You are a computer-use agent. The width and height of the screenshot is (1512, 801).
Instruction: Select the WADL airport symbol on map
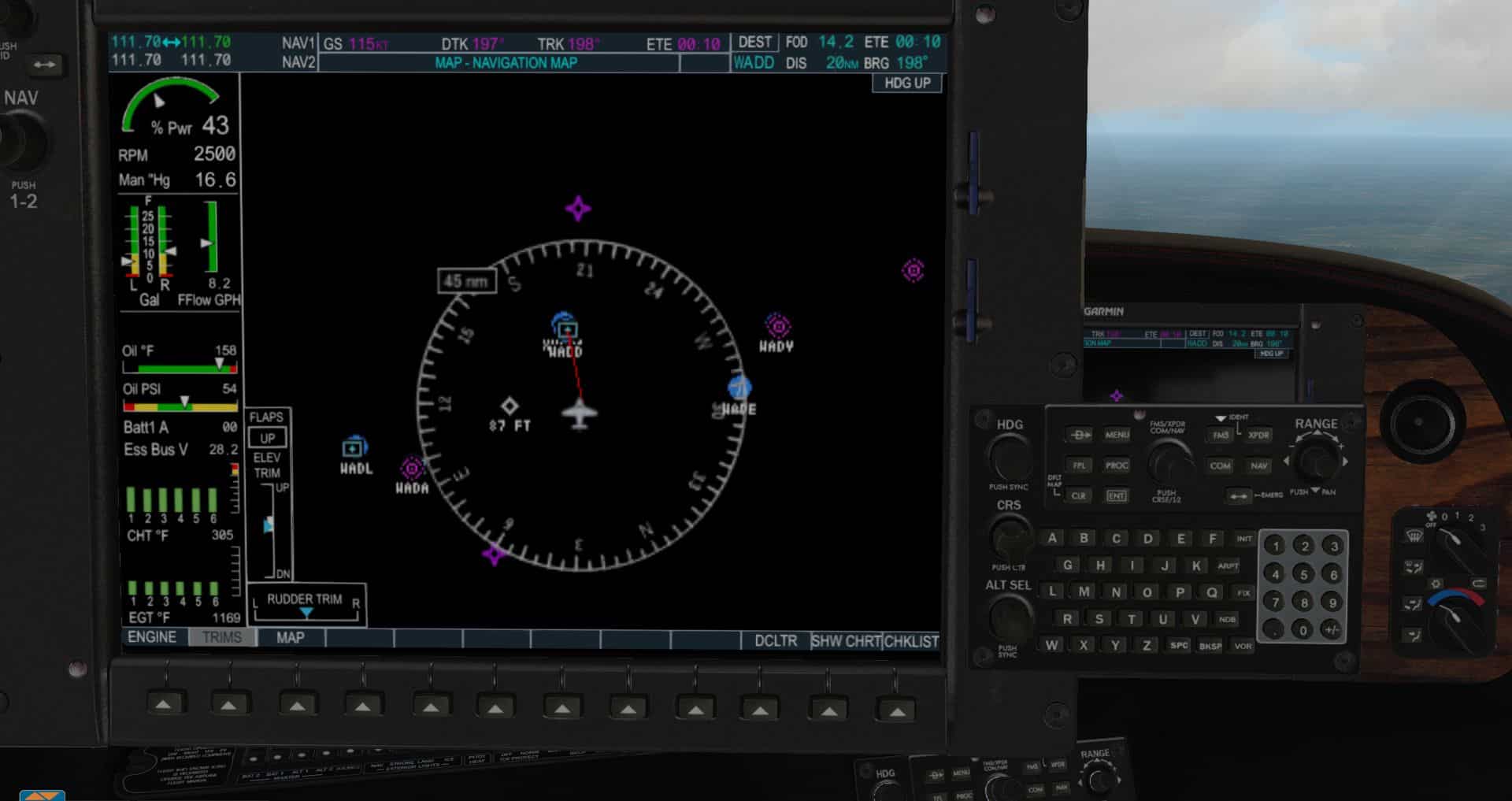pyautogui.click(x=354, y=447)
